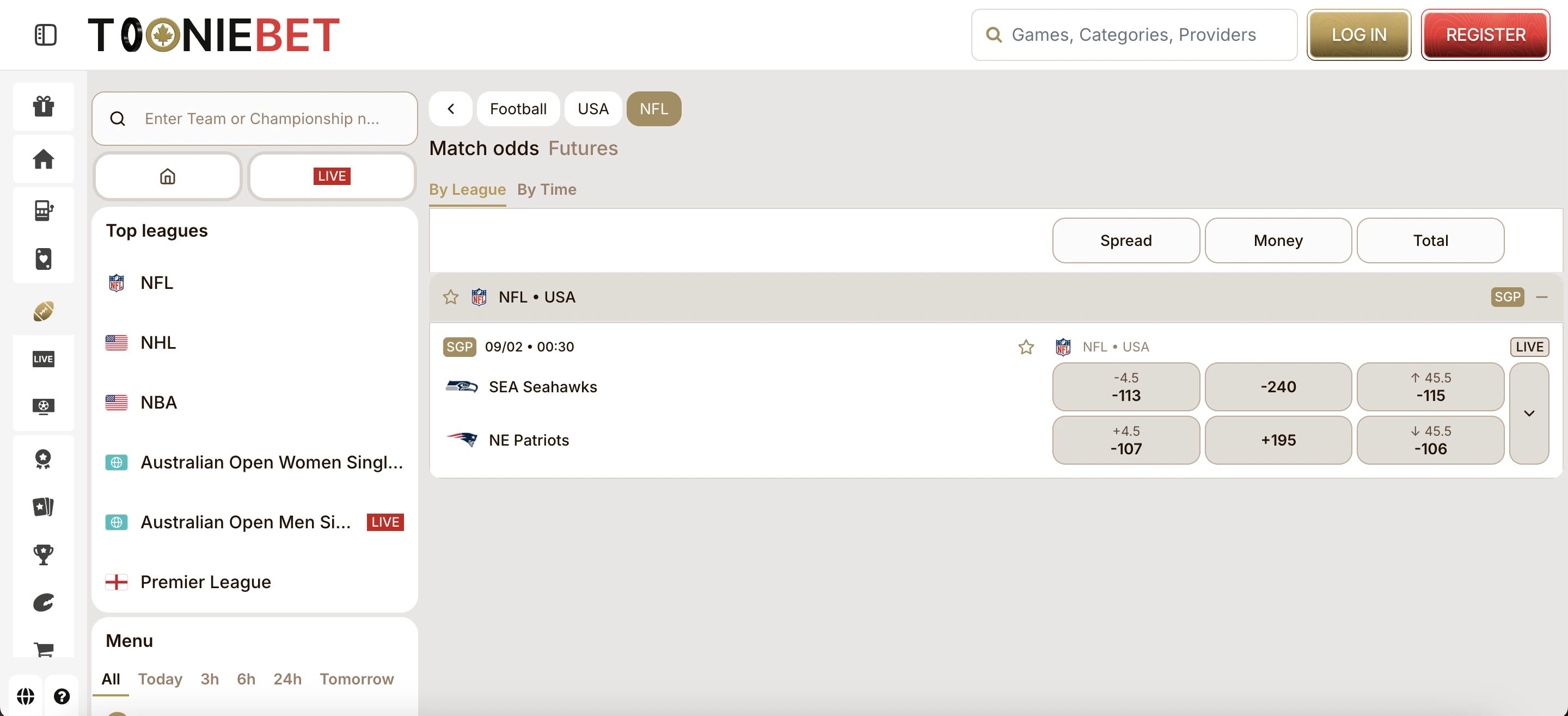This screenshot has width=1568, height=716.
Task: Switch to the Futures tab
Action: pyautogui.click(x=583, y=149)
